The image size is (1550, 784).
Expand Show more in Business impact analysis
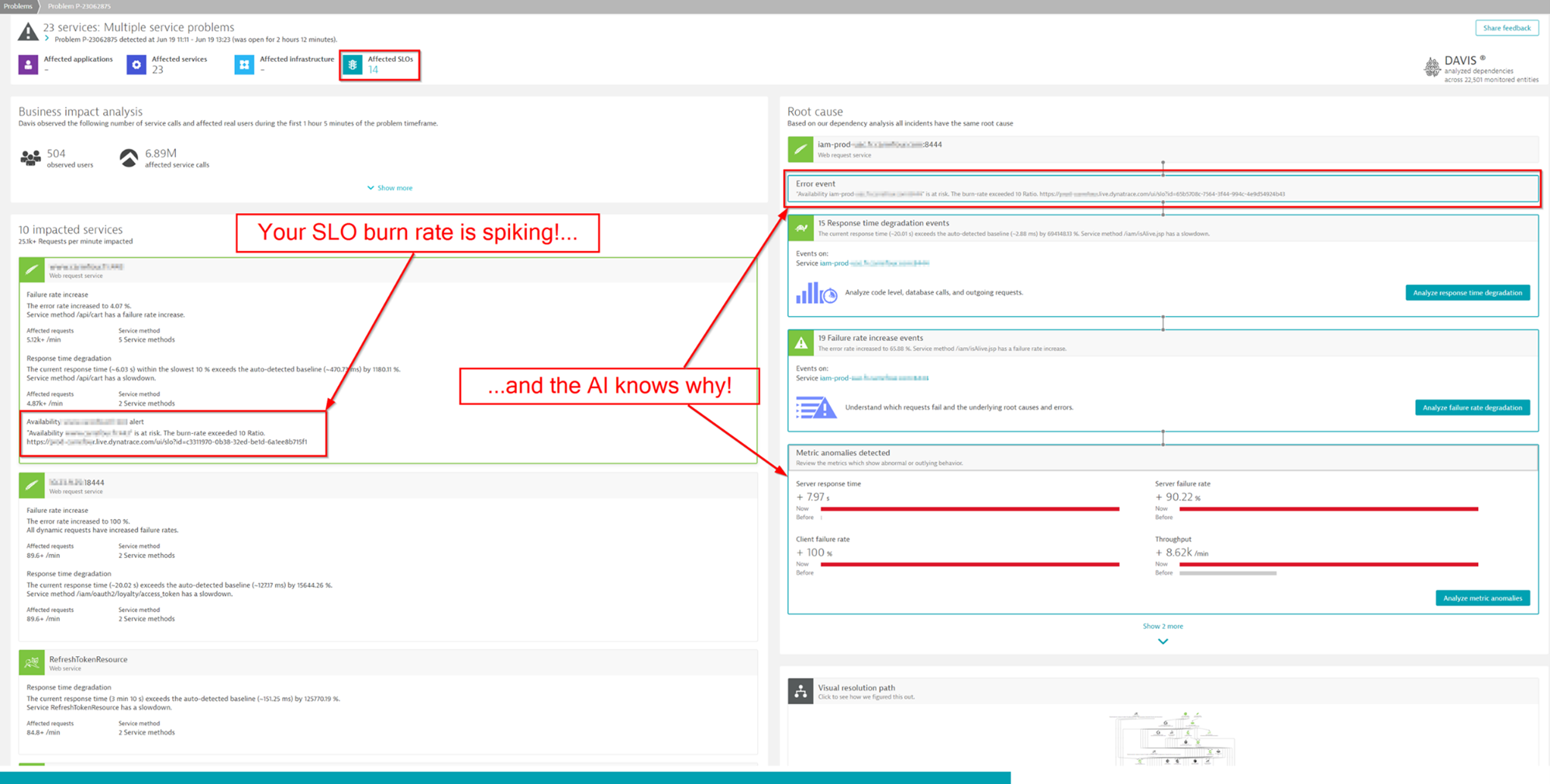coord(390,187)
